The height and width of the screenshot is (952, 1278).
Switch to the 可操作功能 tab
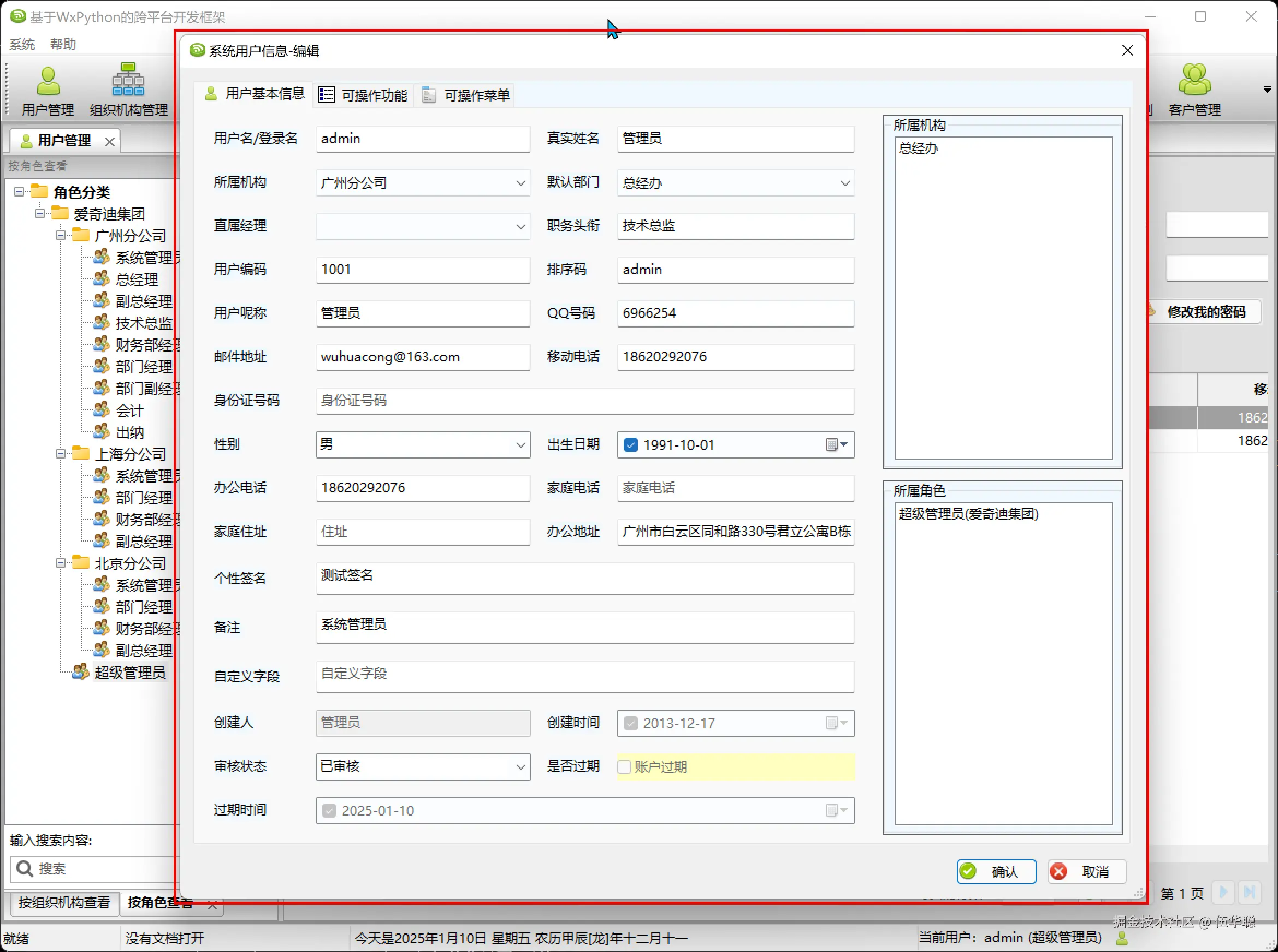click(x=364, y=95)
